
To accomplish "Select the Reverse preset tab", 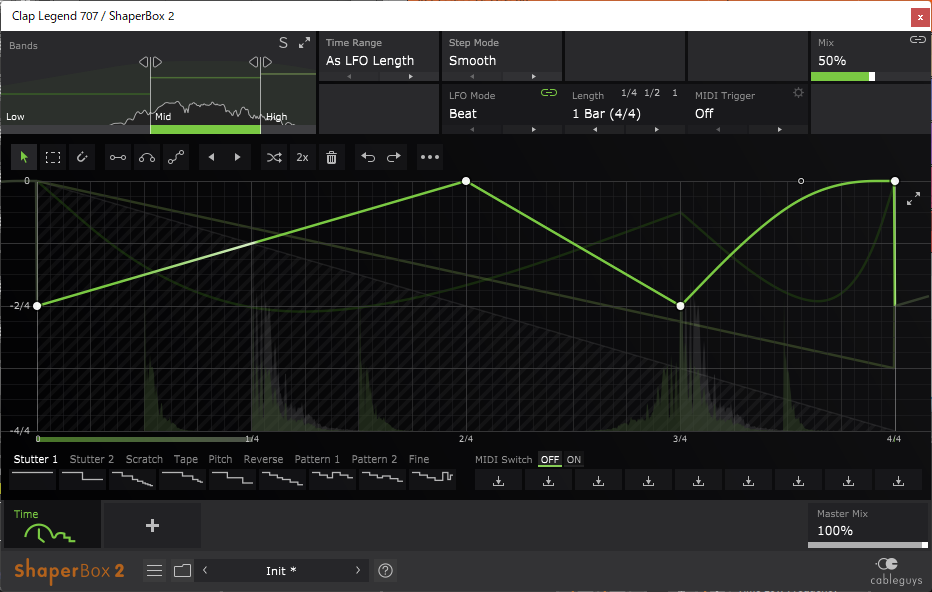I will tap(263, 459).
